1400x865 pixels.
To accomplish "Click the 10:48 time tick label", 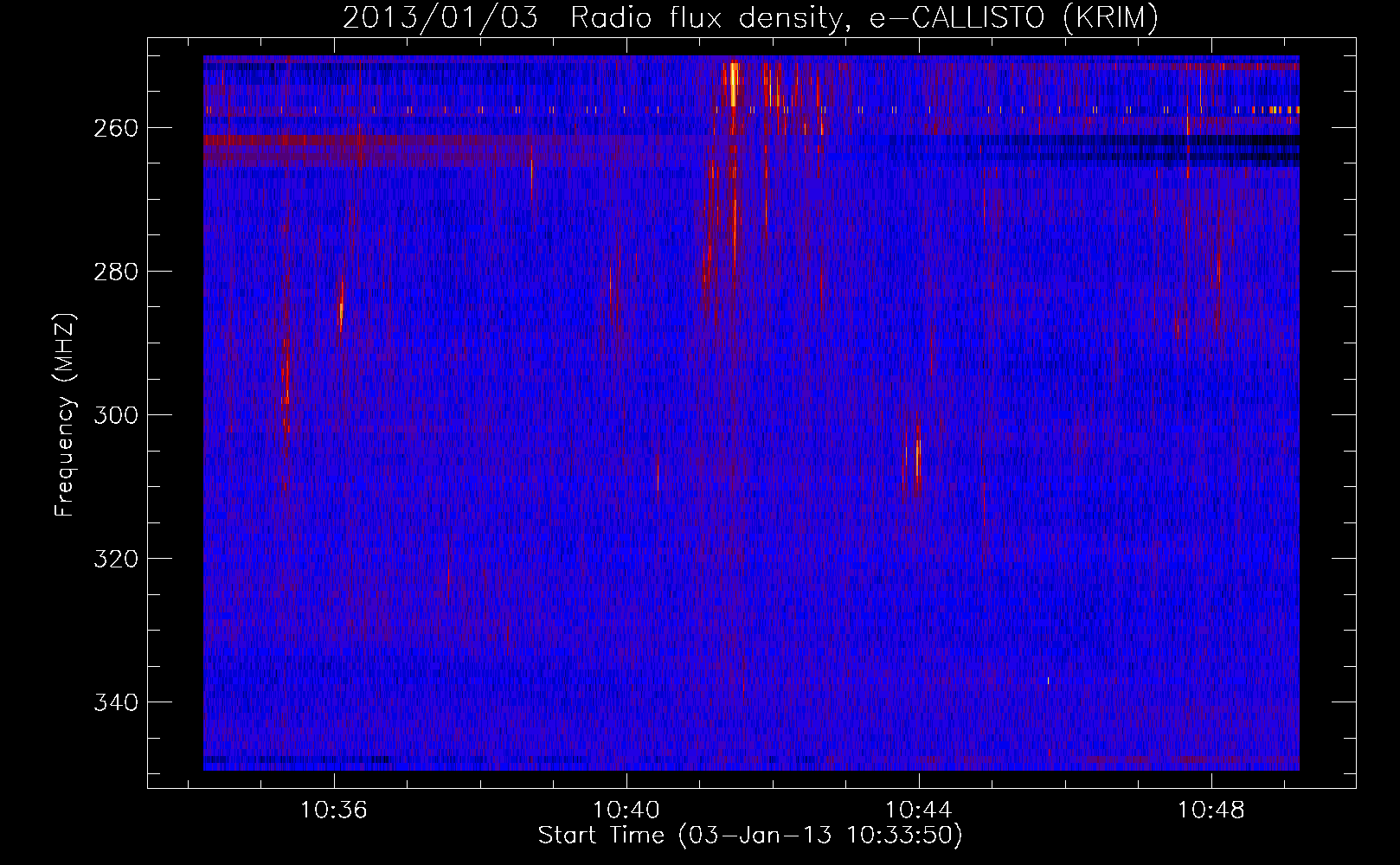I will [1211, 810].
